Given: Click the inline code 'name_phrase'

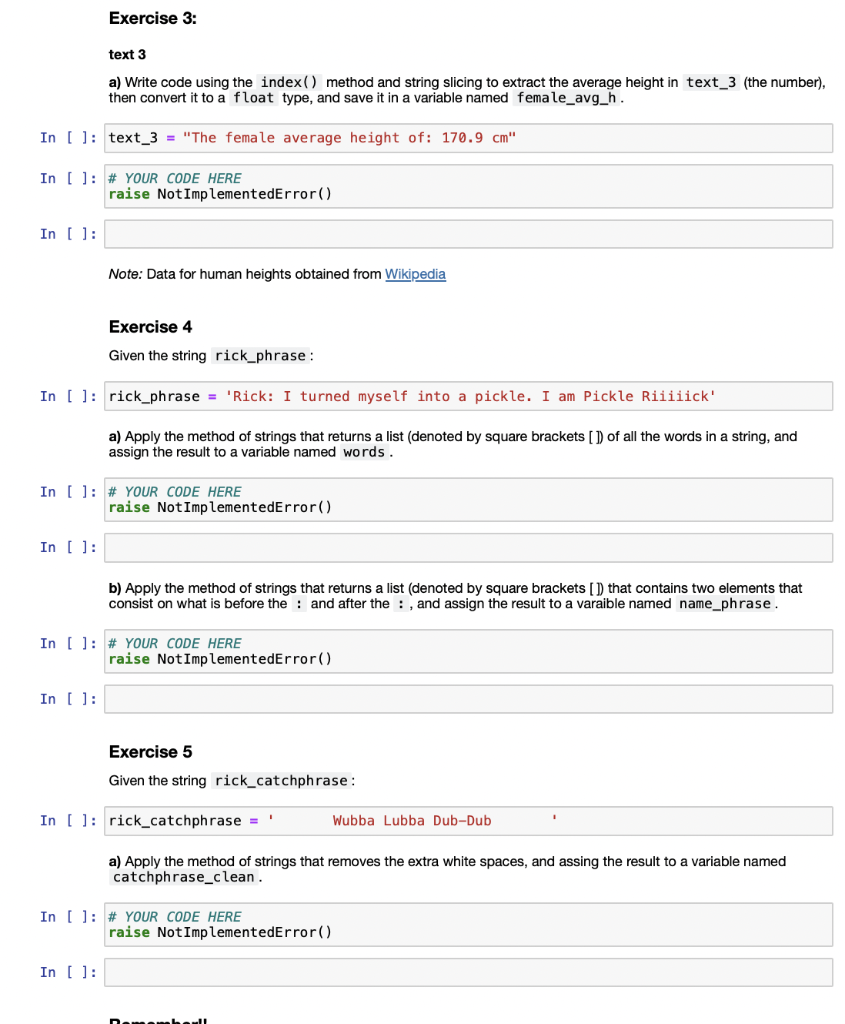Looking at the screenshot, I should (725, 603).
